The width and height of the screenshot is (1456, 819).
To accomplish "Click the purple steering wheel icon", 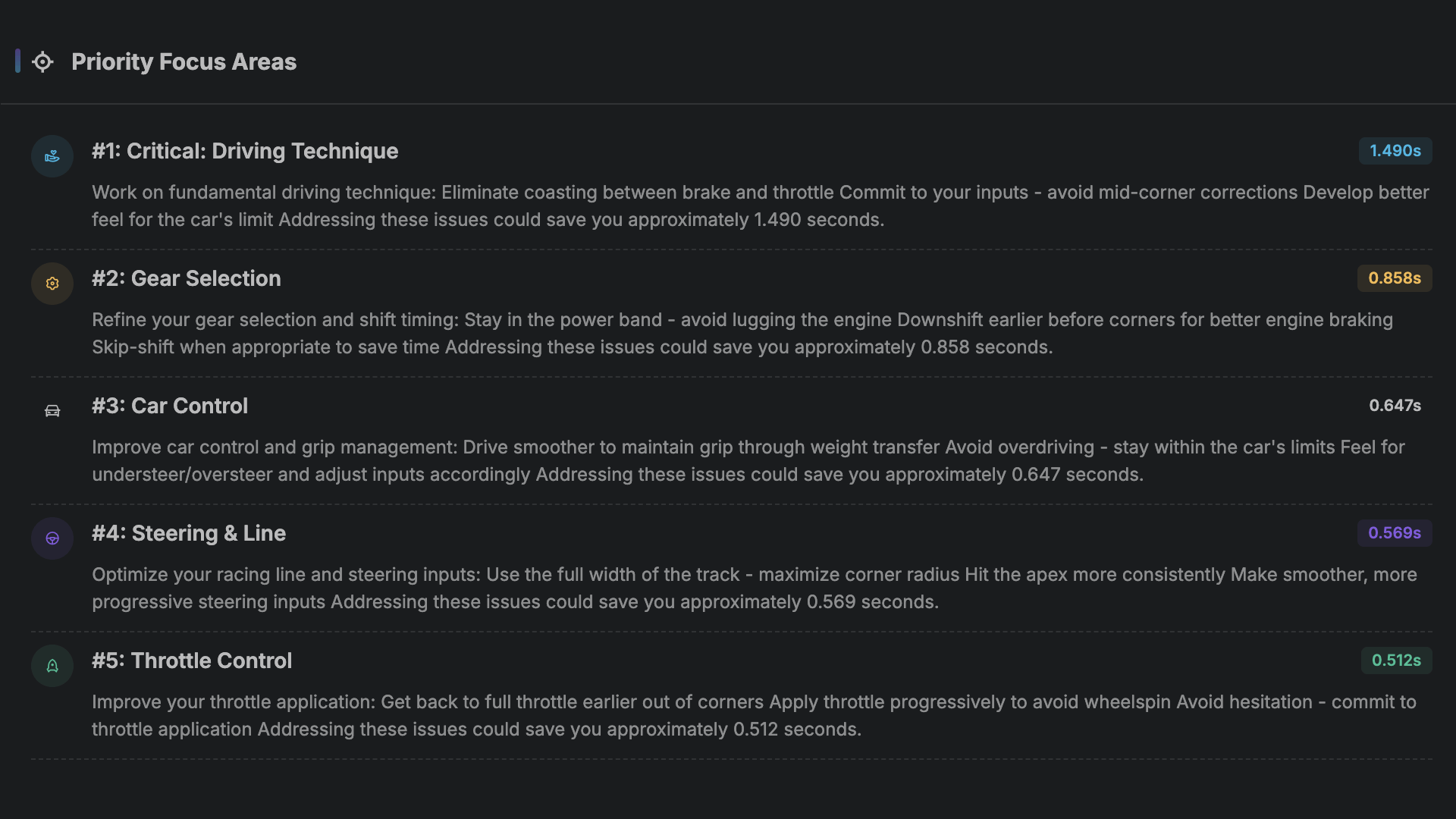I will pyautogui.click(x=52, y=538).
